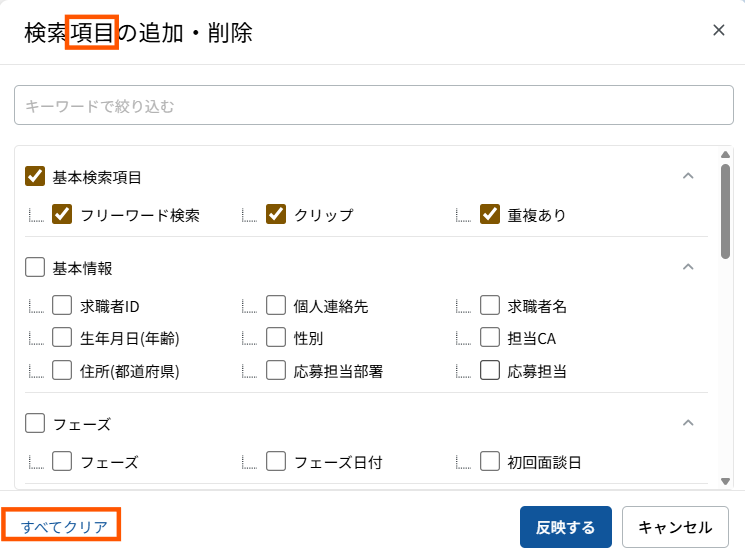745x556 pixels.
Task: Tick the フェーズ日付 checkbox
Action: point(276,461)
